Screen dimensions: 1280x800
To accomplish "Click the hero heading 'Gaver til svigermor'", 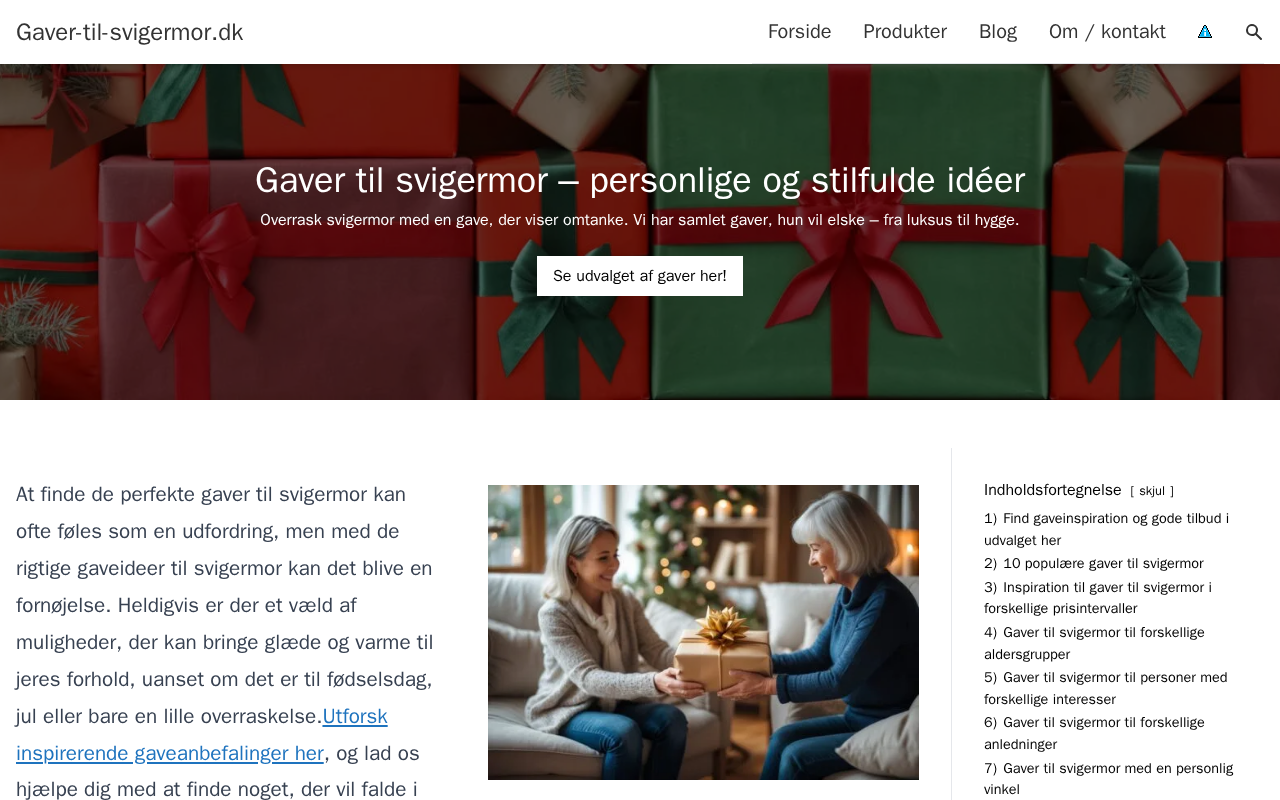I will pos(640,180).
